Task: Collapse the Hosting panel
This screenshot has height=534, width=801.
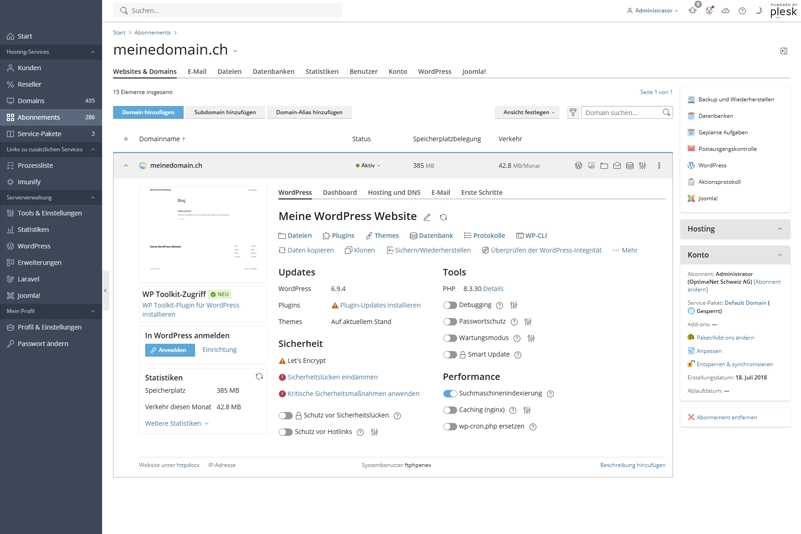Action: pos(780,229)
